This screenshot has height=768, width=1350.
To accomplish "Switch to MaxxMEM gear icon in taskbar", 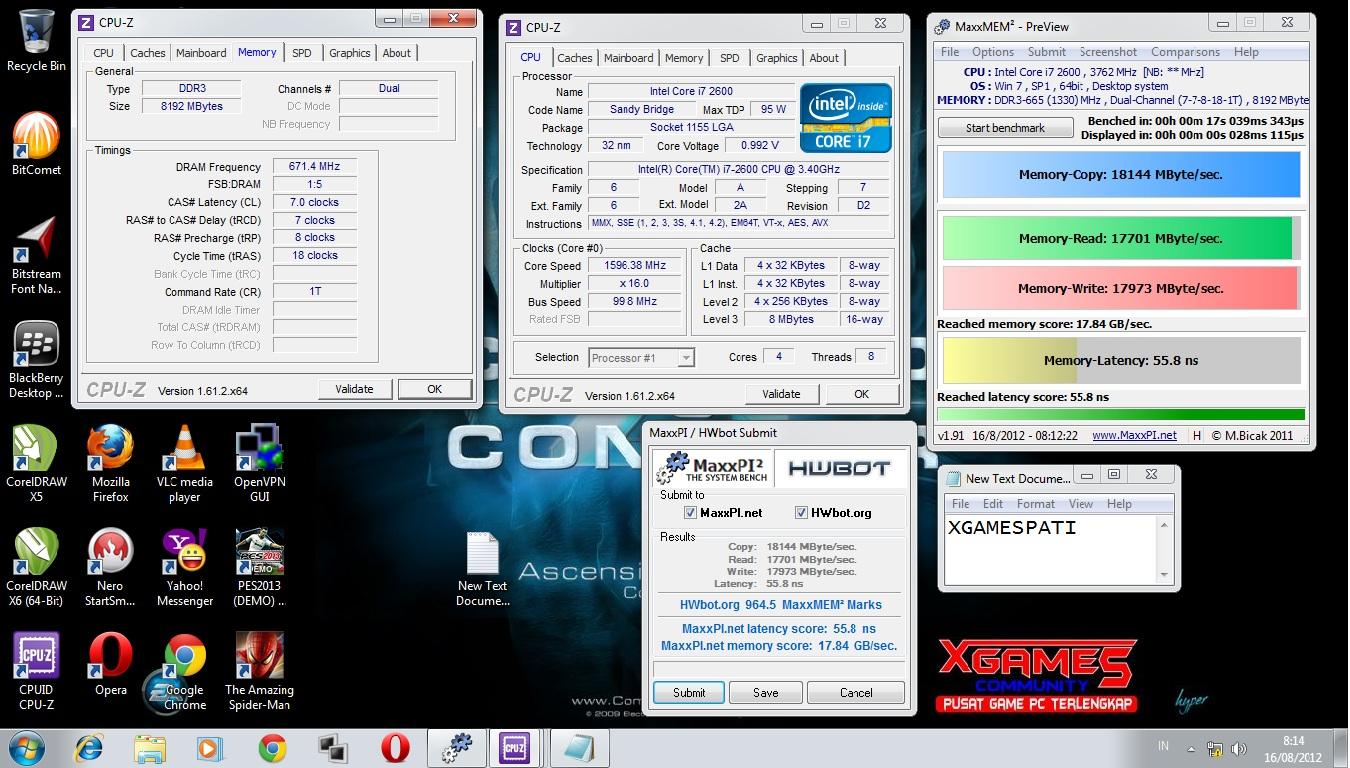I will [457, 748].
